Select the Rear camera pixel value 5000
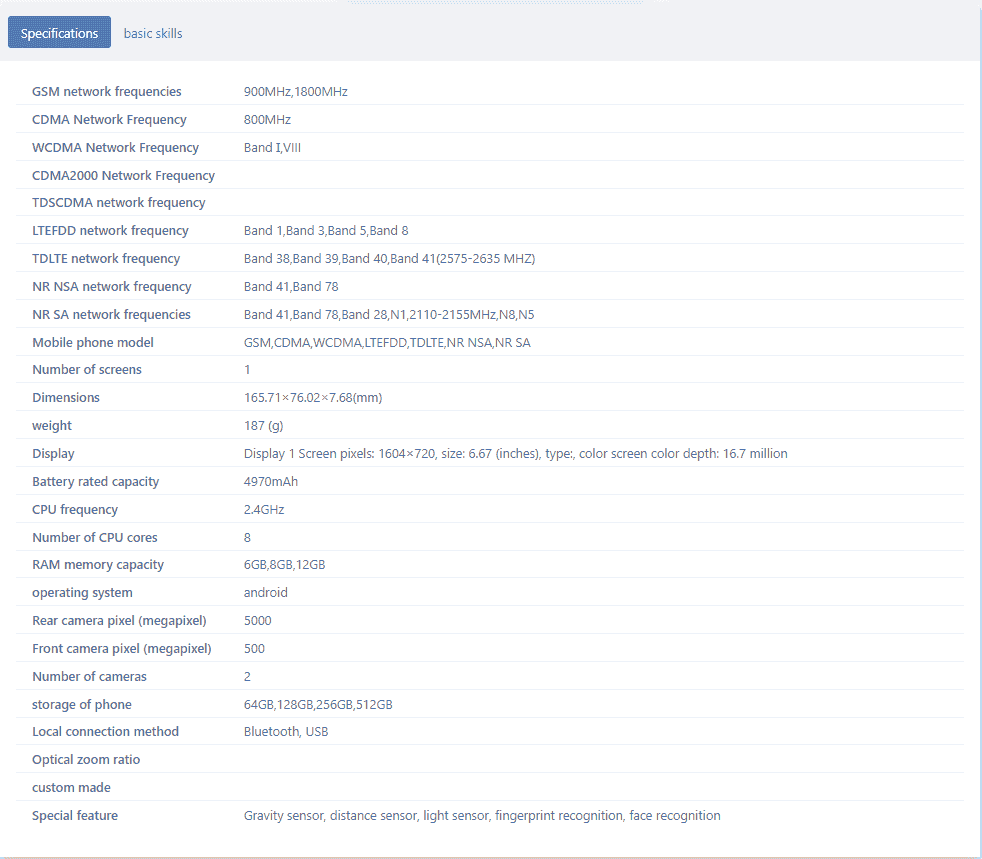982x859 pixels. (x=258, y=620)
